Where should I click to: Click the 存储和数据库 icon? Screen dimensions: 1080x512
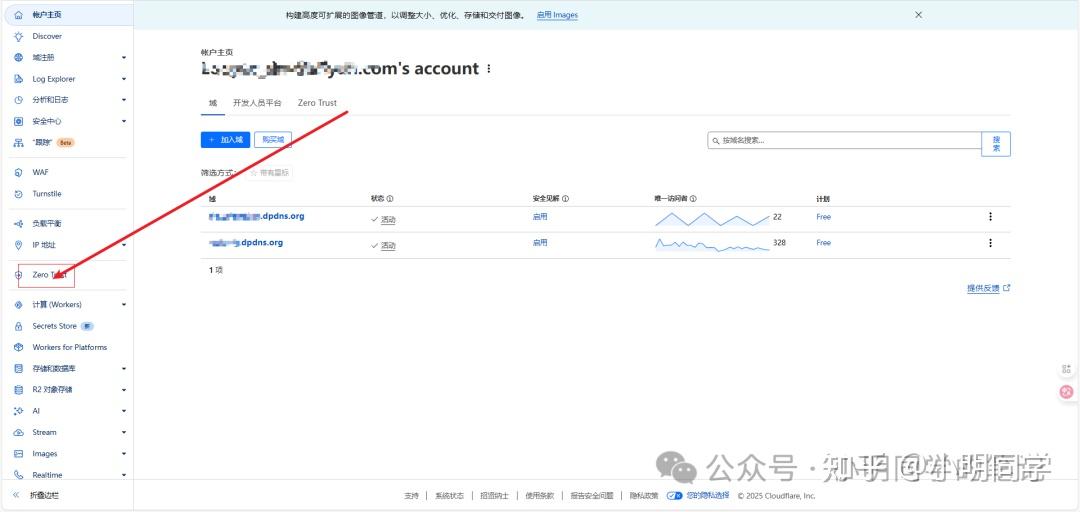pos(19,369)
